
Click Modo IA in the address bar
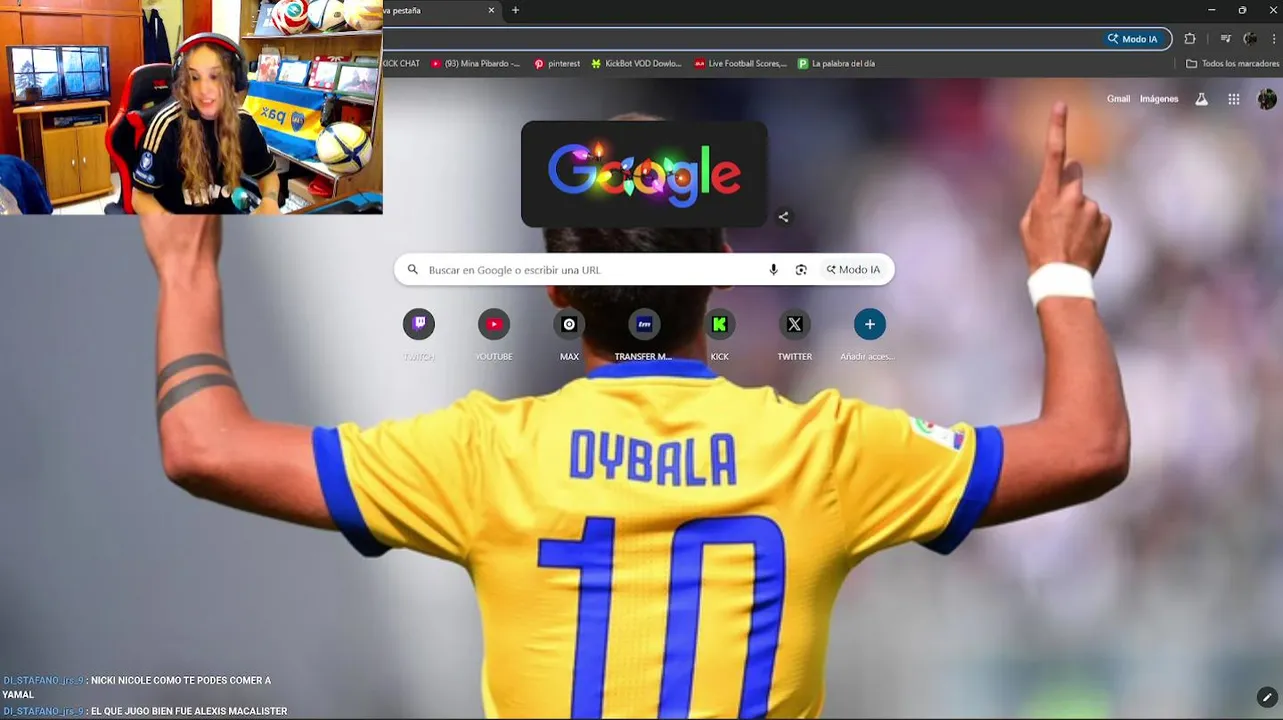pos(1132,39)
